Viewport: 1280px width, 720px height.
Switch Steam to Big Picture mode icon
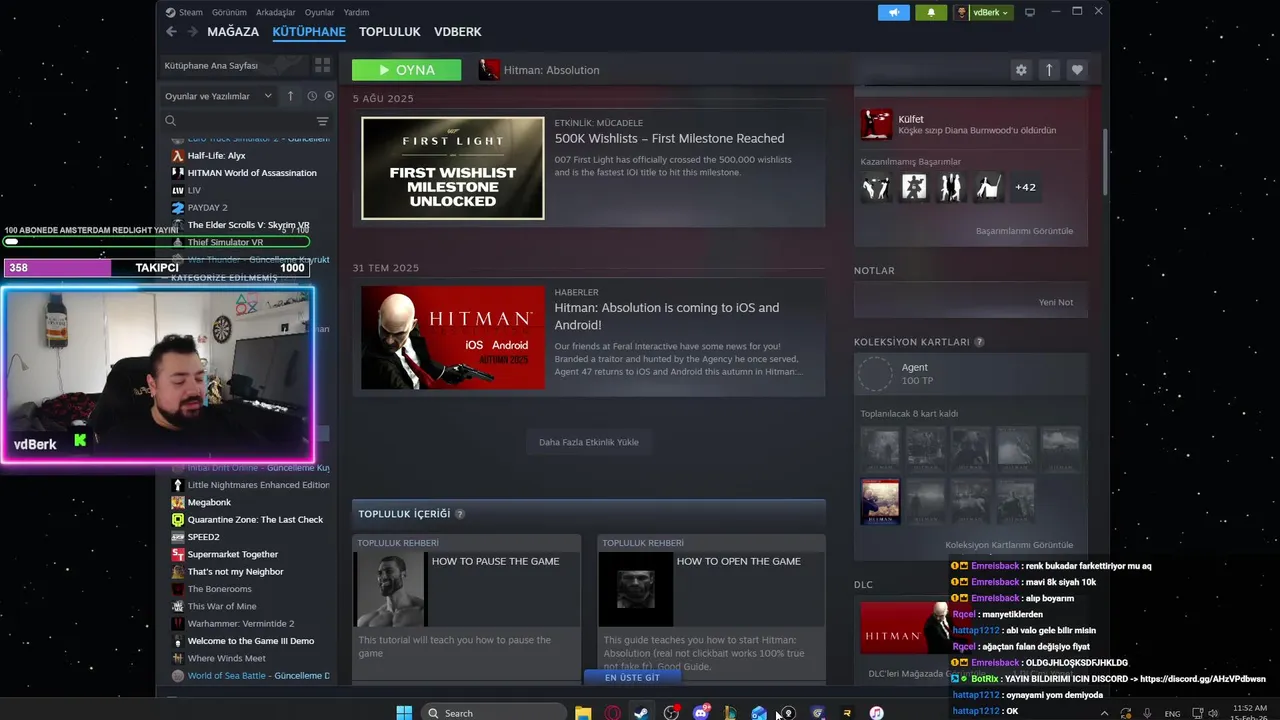click(1030, 12)
